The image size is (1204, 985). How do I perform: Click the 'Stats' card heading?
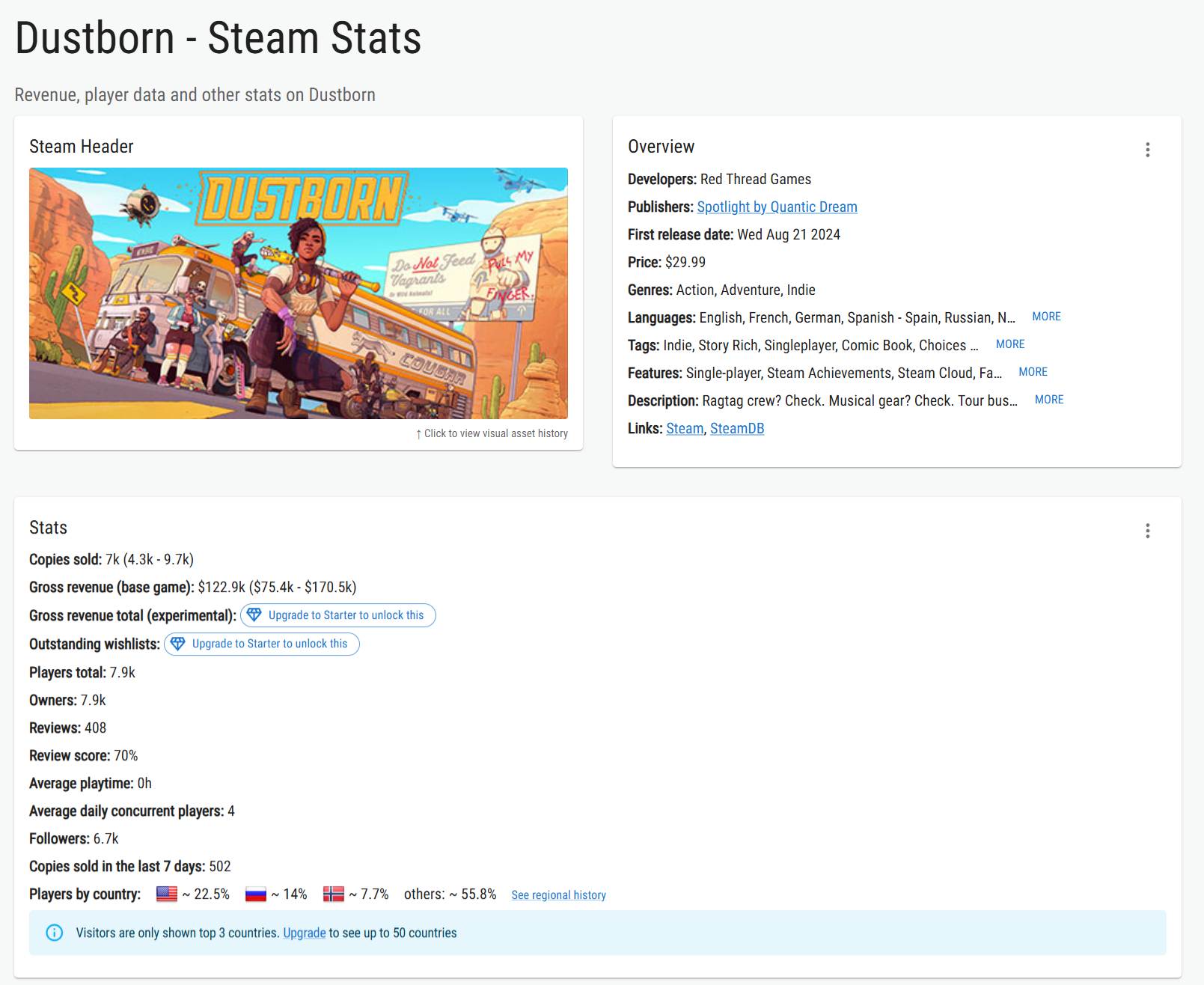pos(48,528)
